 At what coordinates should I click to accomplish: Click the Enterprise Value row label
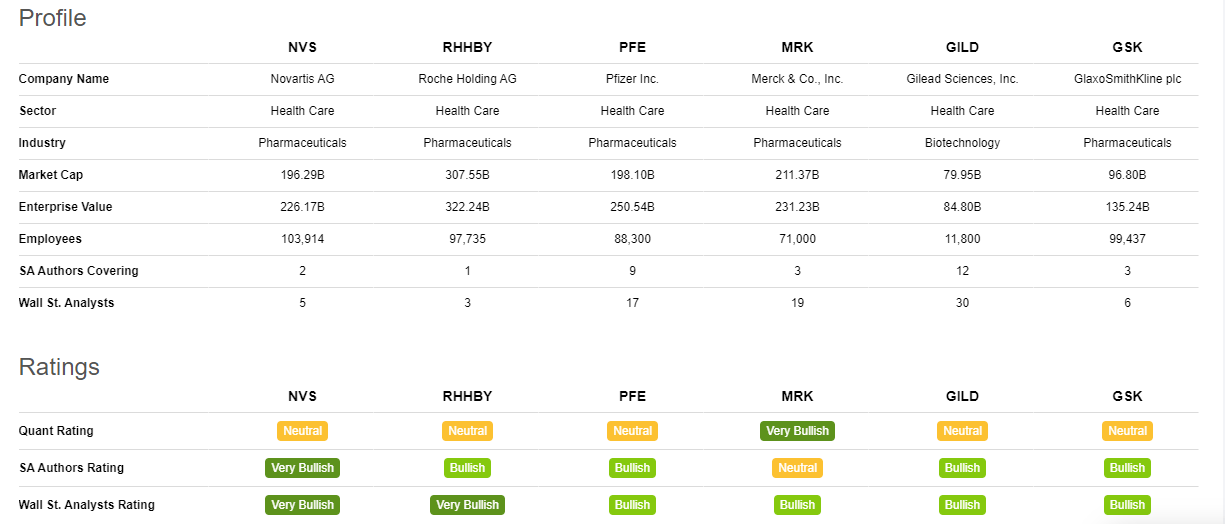[x=65, y=207]
